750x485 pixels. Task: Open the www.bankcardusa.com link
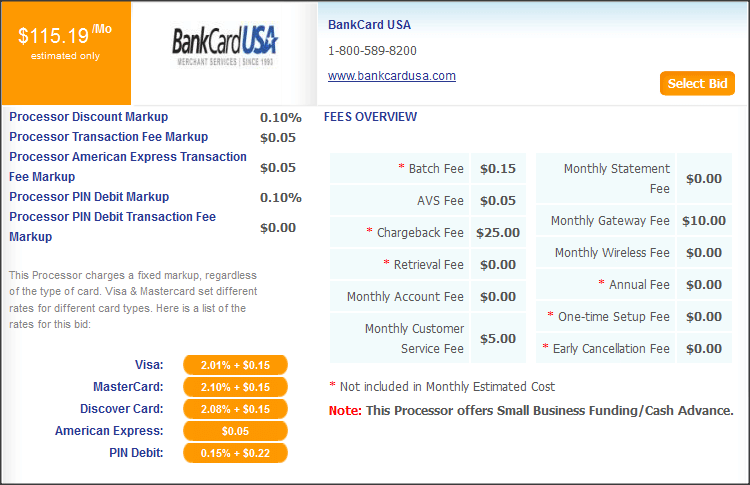pos(391,76)
